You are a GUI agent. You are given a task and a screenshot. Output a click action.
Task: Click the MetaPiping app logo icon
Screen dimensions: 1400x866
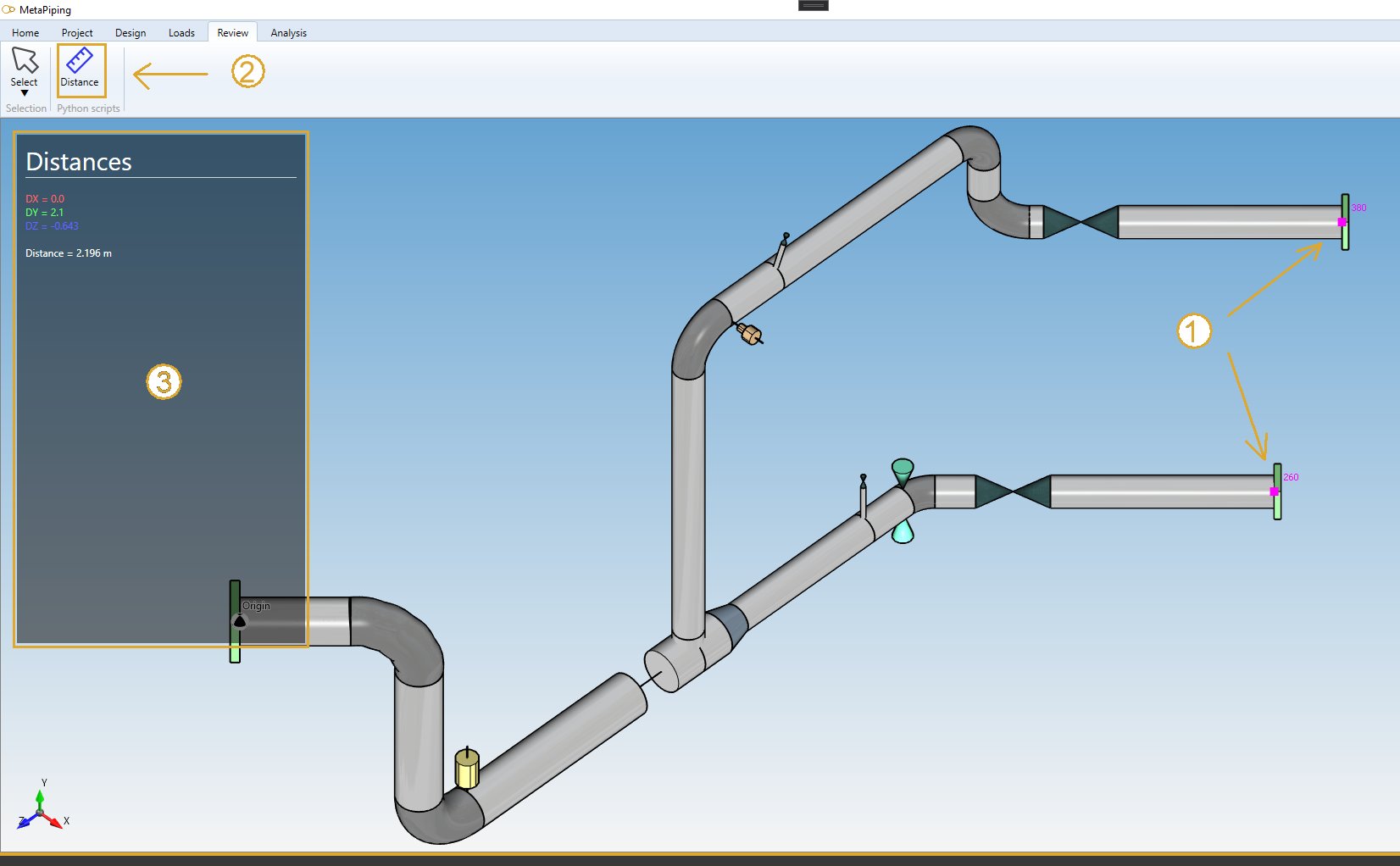click(8, 9)
